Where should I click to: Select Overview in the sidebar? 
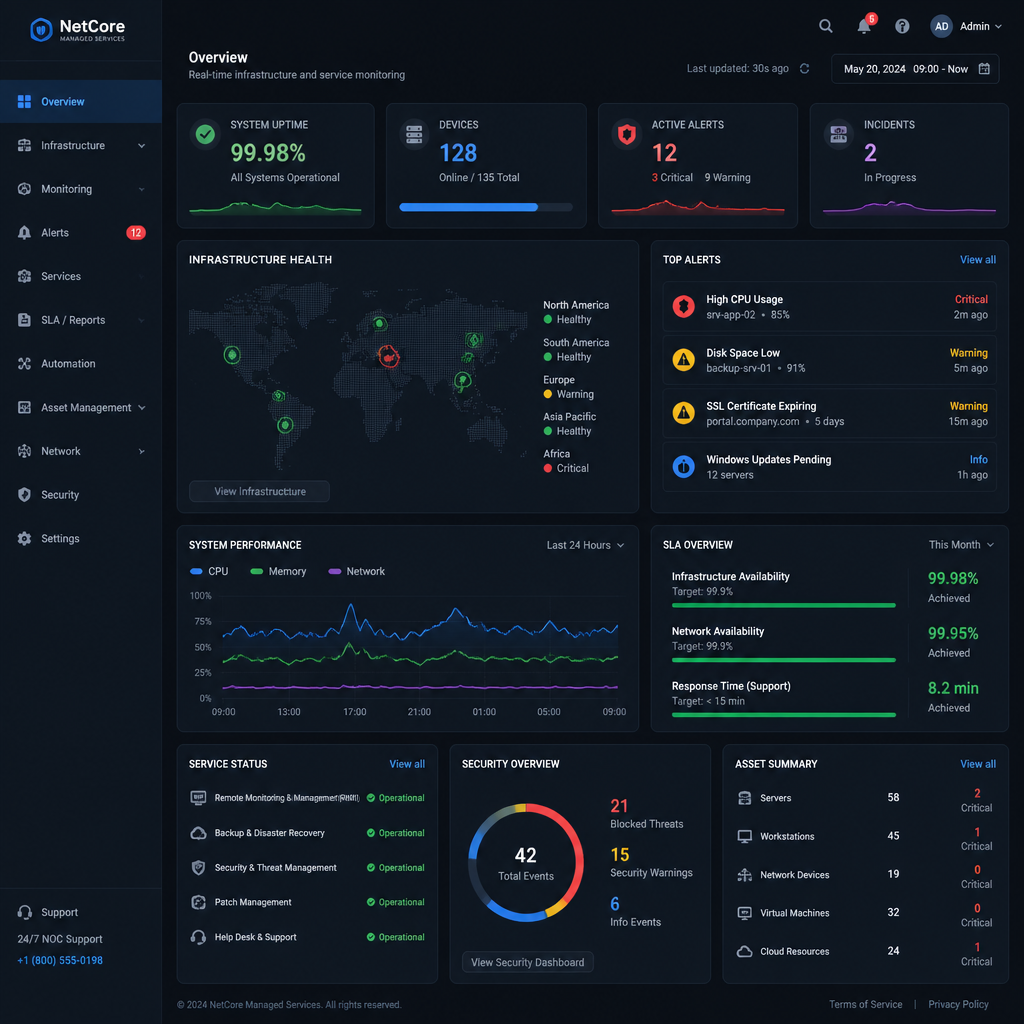[81, 102]
